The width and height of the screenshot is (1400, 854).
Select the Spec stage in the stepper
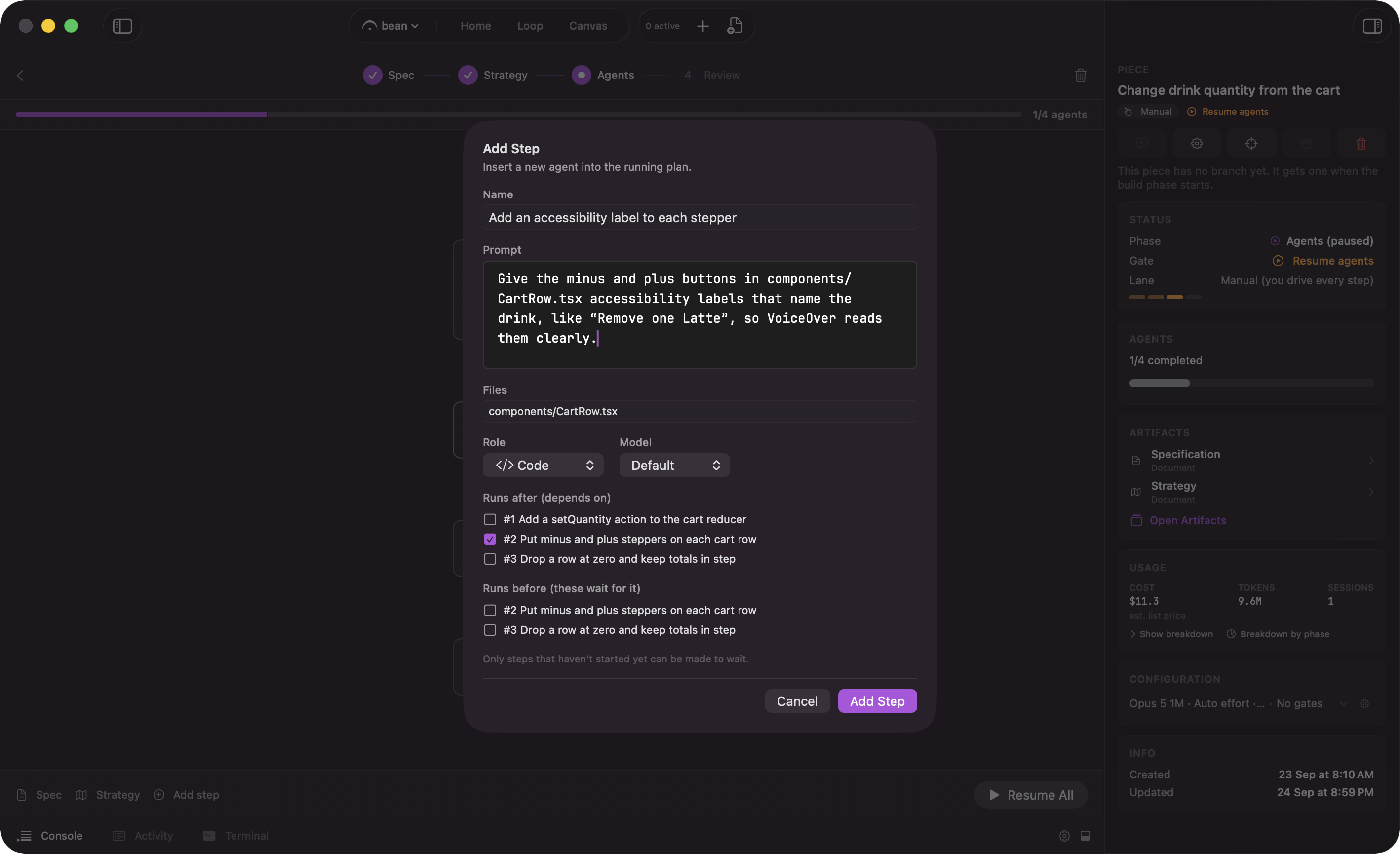tap(389, 75)
